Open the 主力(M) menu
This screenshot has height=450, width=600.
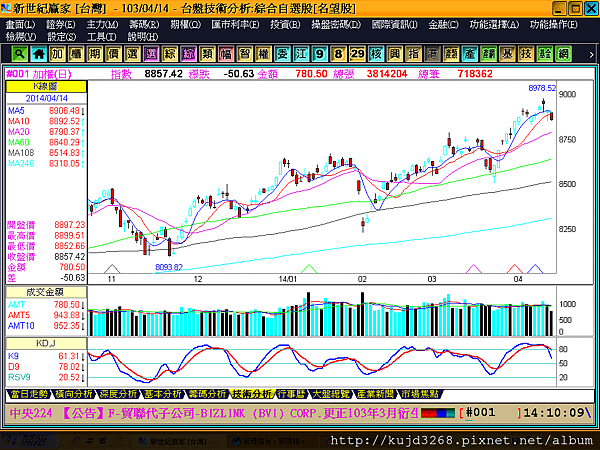102,25
